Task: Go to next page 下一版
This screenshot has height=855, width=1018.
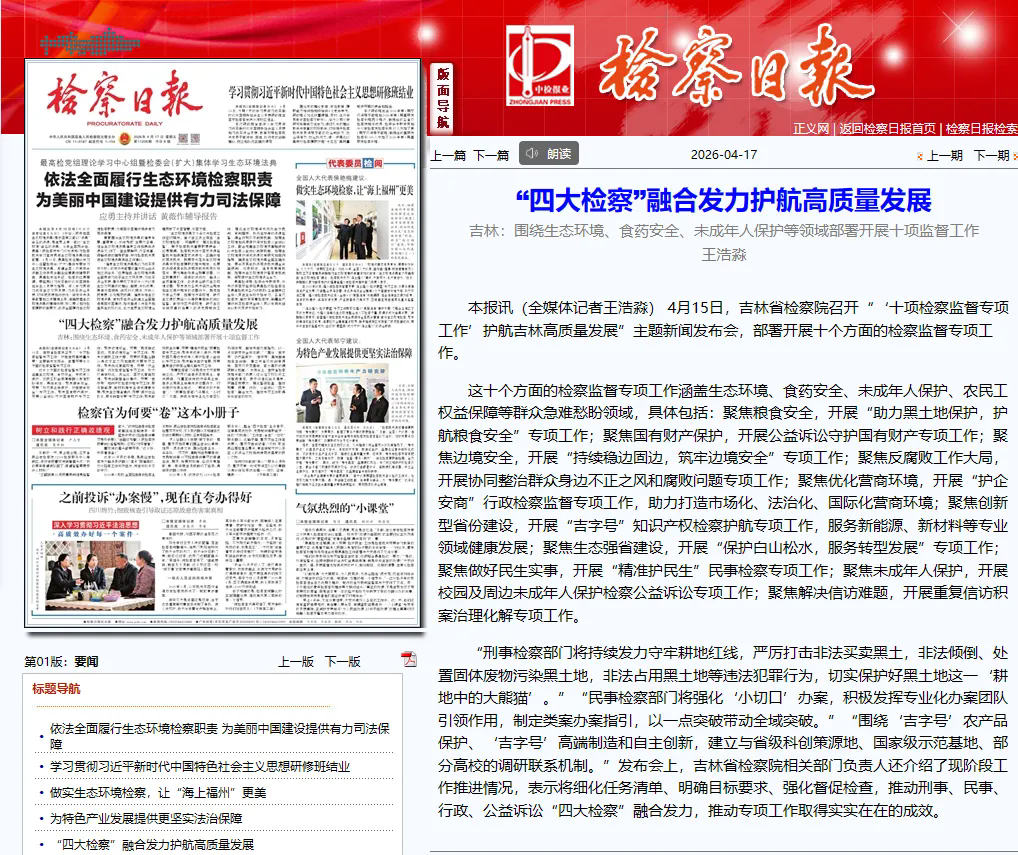Action: 342,661
